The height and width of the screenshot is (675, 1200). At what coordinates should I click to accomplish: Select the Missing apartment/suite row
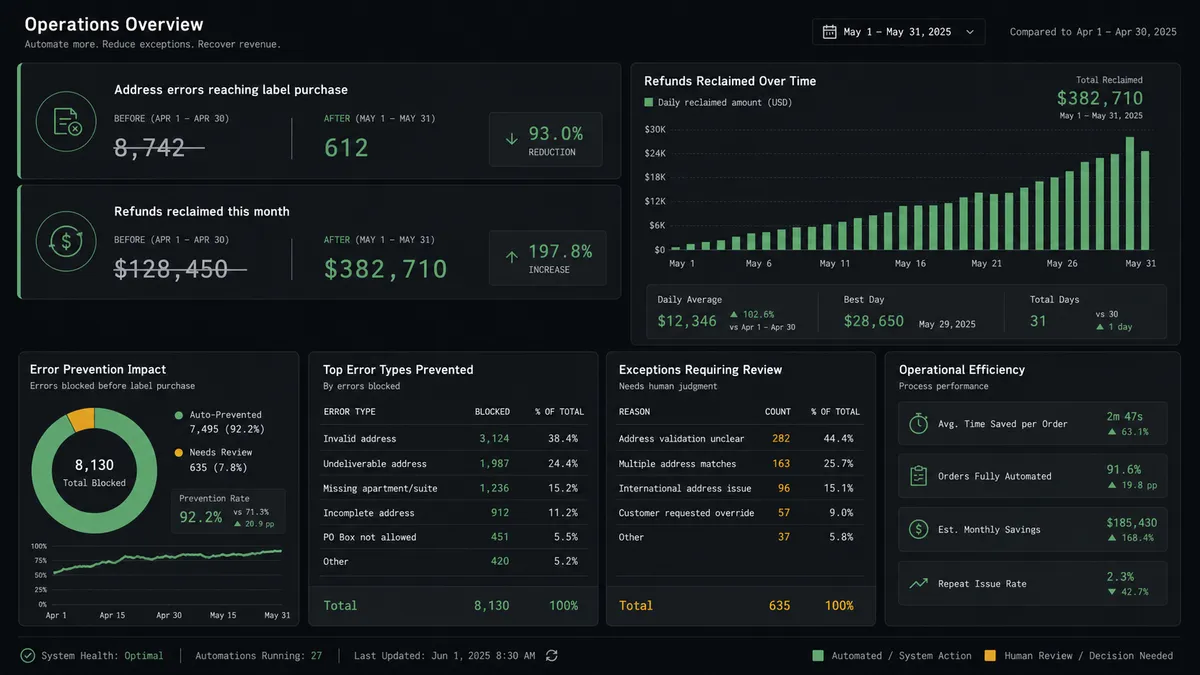(x=453, y=488)
